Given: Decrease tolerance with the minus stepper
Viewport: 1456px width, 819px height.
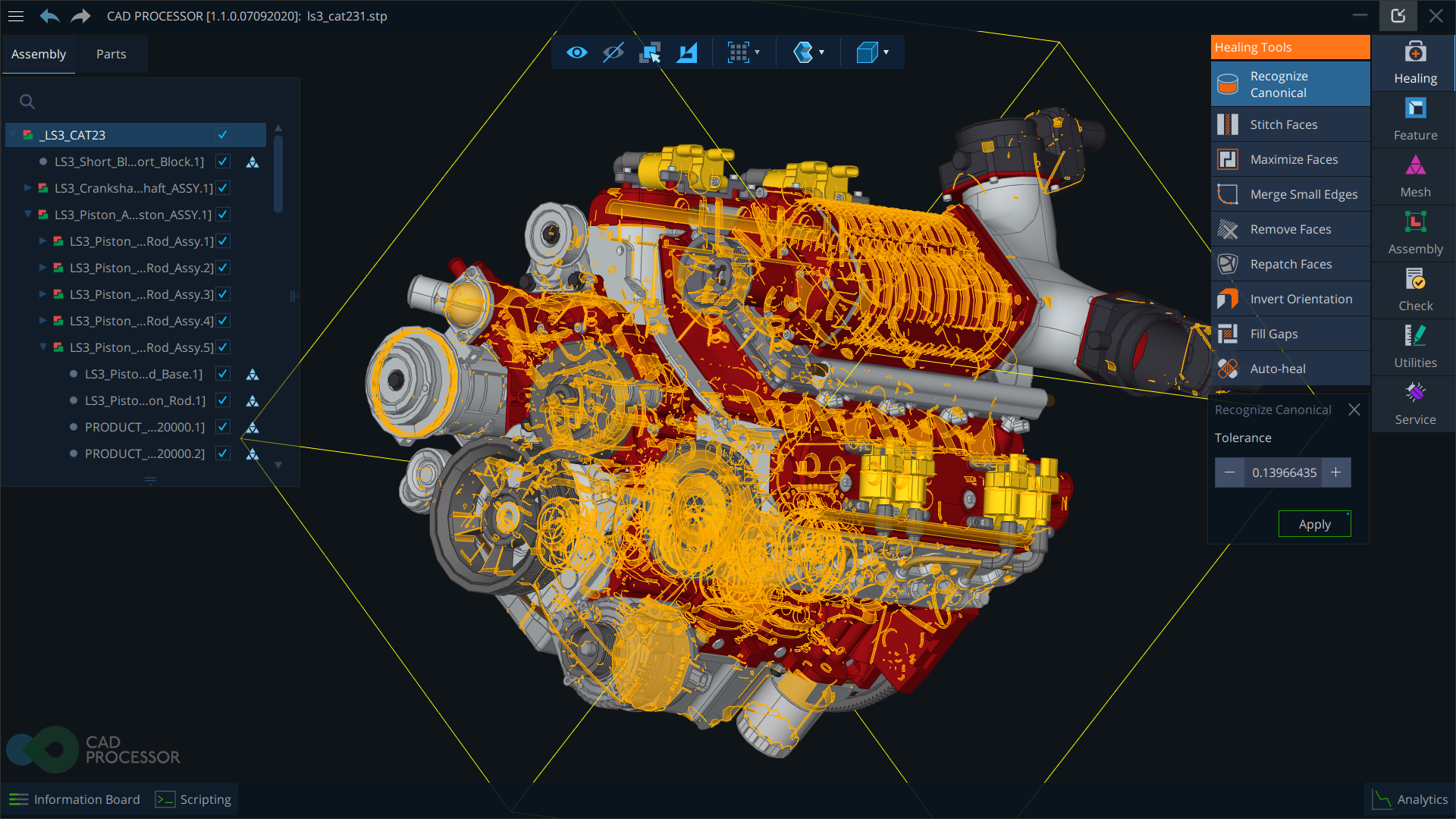Looking at the screenshot, I should point(1230,472).
